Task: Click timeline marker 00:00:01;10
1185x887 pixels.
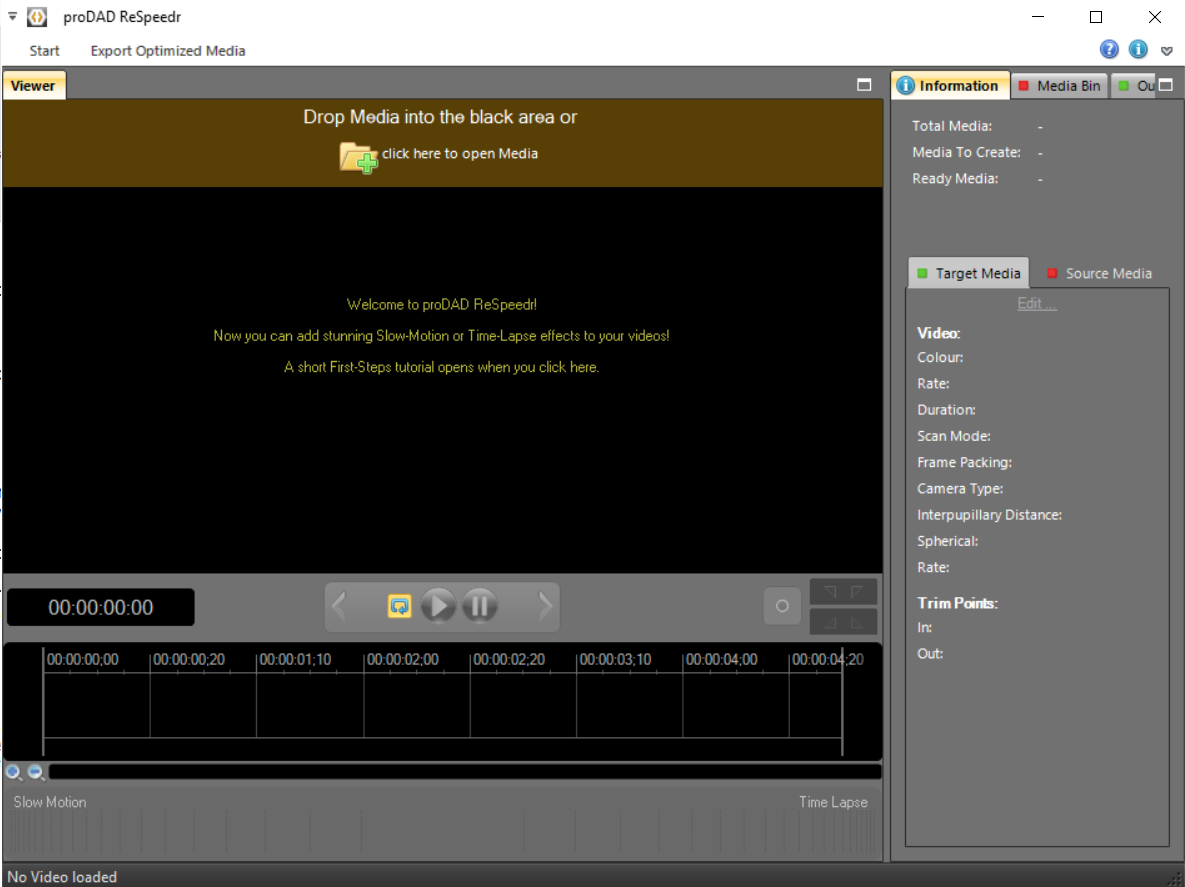Action: [295, 660]
